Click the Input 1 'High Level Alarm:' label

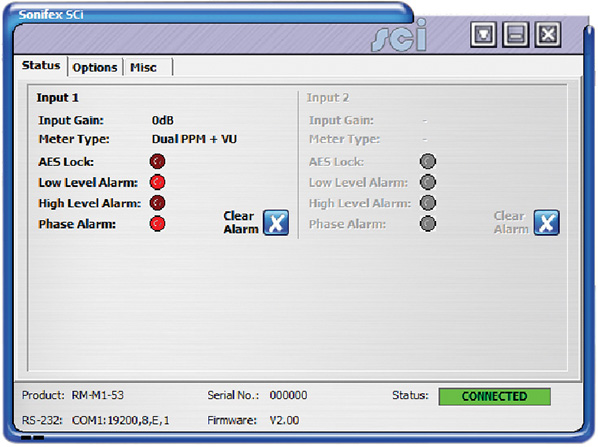click(90, 203)
